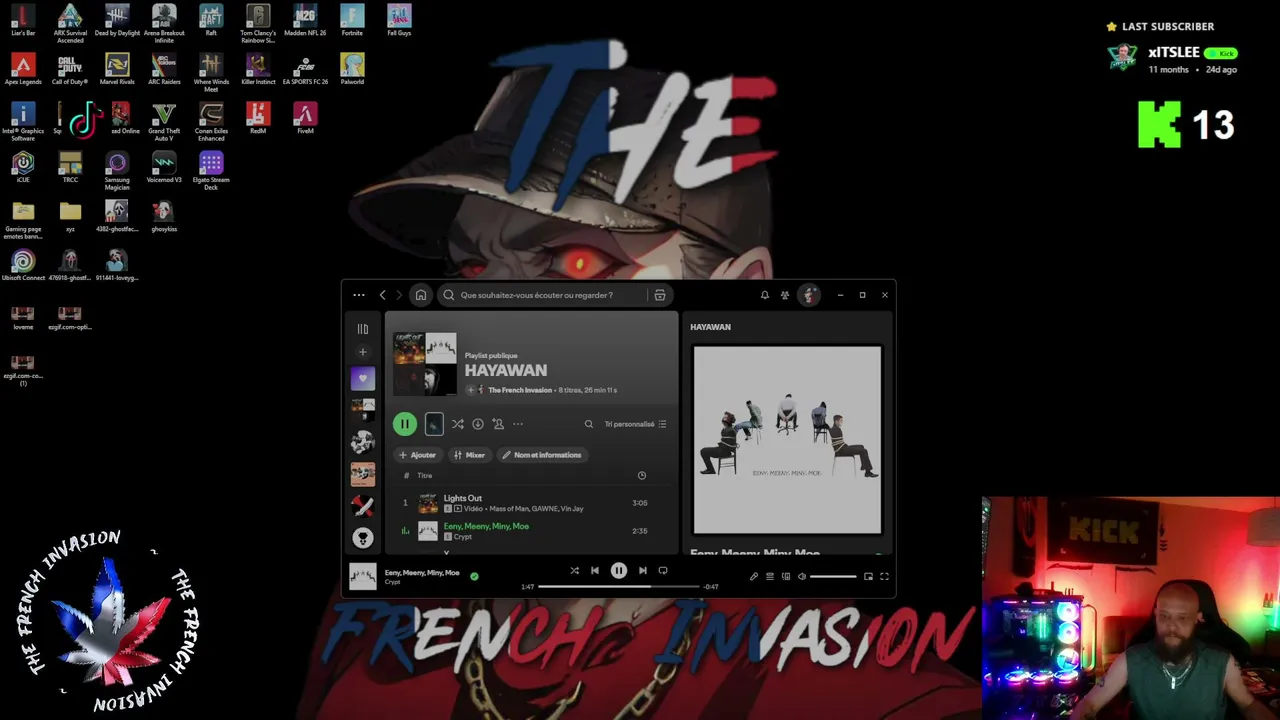Open Connect to a device icon
This screenshot has height=720, width=1280.
click(x=786, y=576)
